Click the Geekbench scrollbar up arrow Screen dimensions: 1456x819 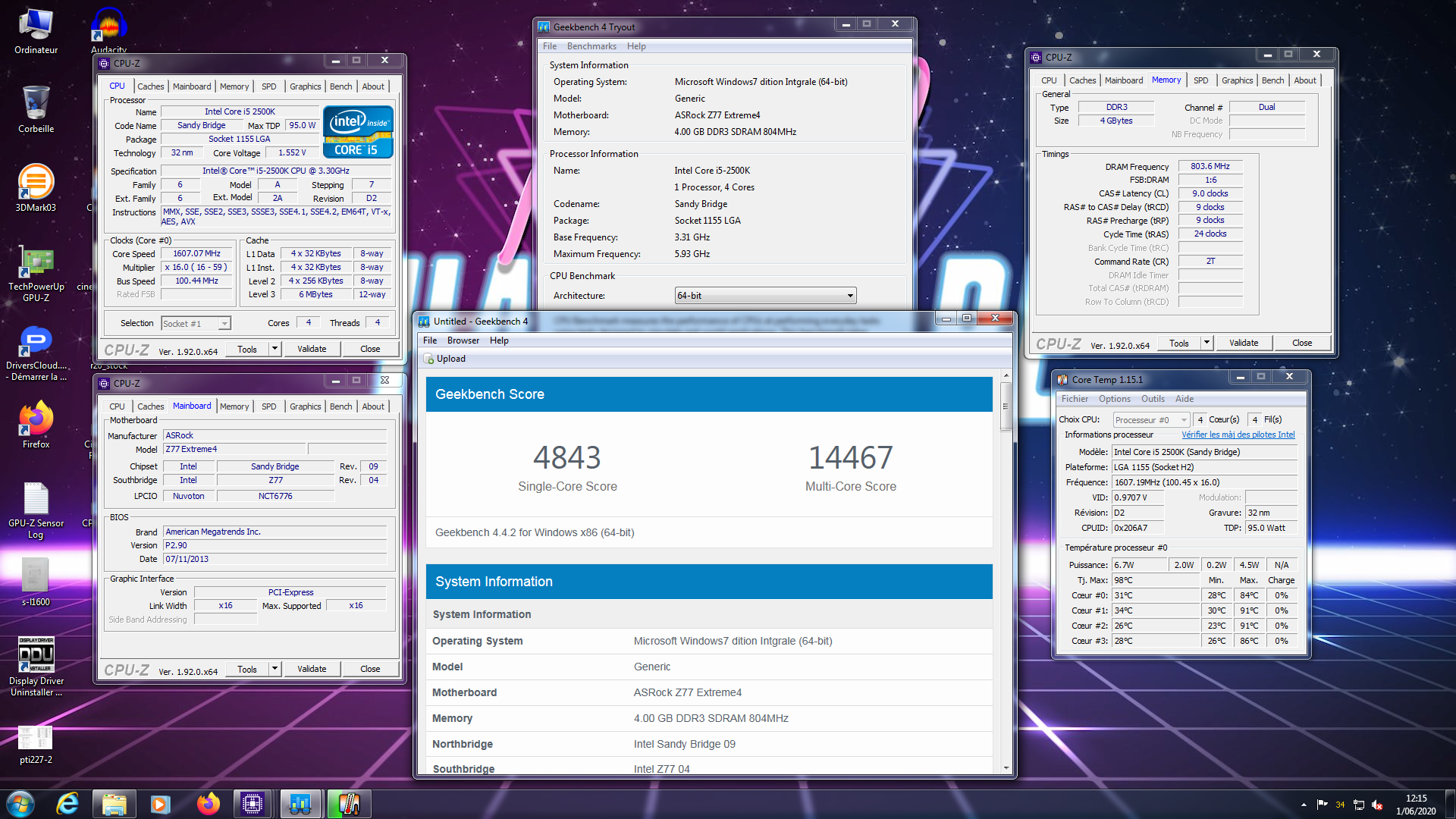click(1006, 376)
